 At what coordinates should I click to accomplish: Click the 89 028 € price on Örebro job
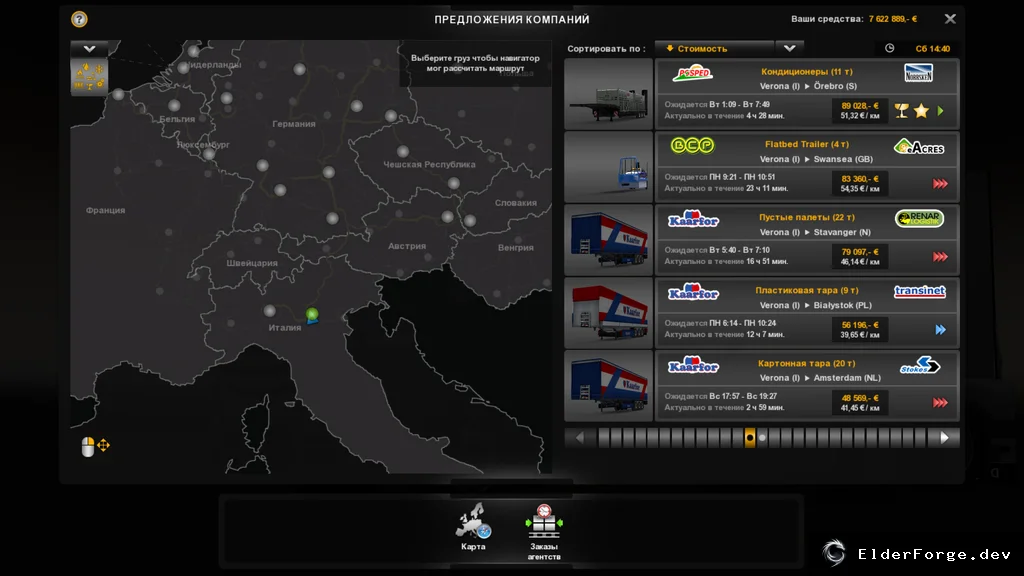[859, 106]
